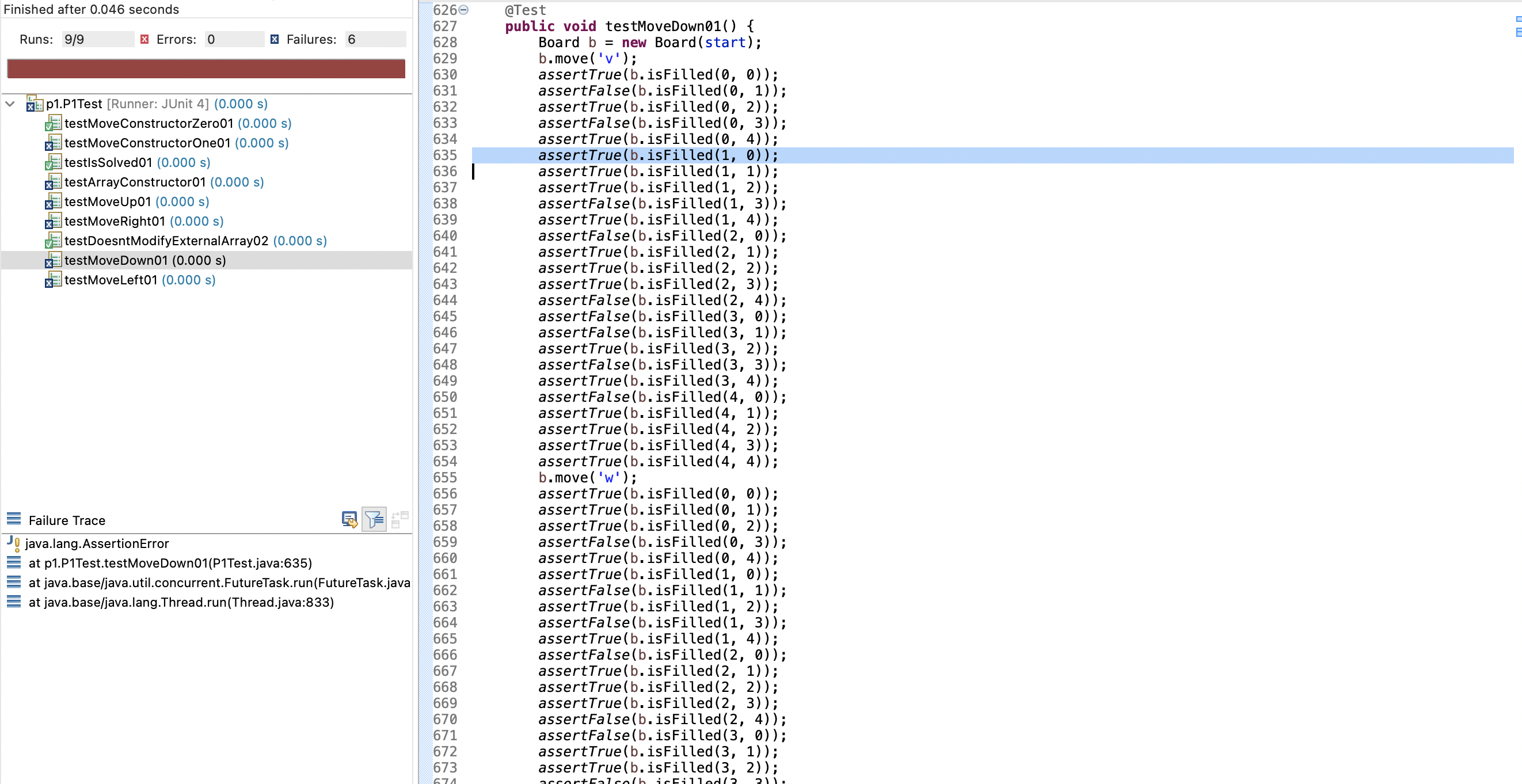Toggle the Filter Stack Trace button
The image size is (1522, 784).
[x=374, y=520]
